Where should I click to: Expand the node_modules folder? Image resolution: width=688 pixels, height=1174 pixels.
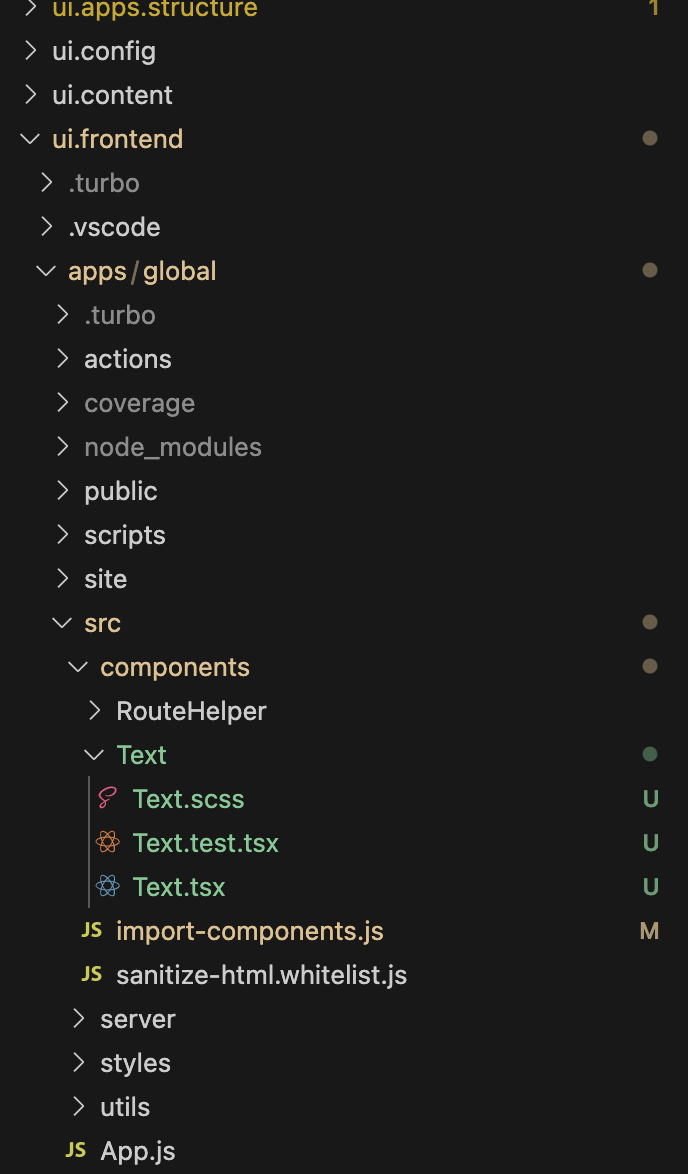click(62, 447)
